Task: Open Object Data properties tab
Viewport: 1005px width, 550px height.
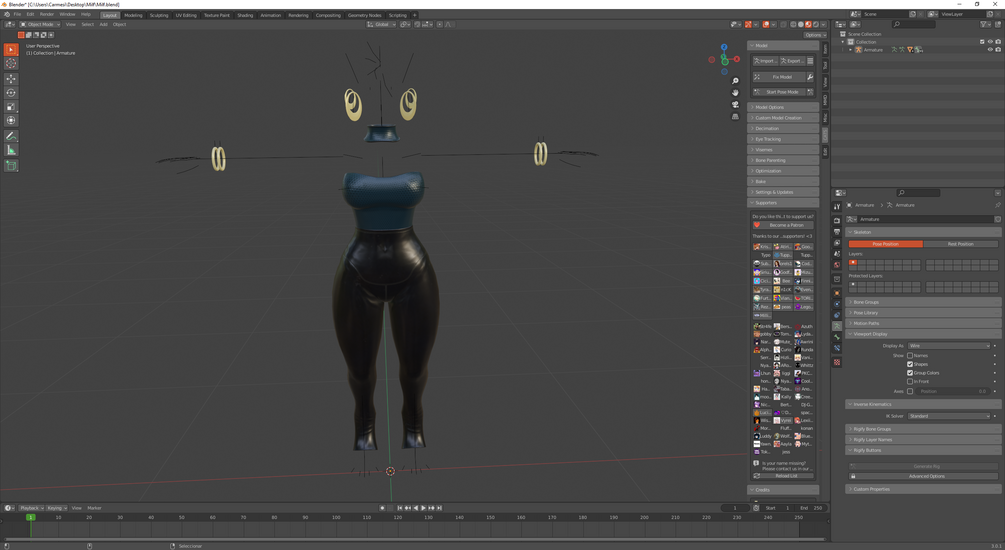Action: point(836,326)
